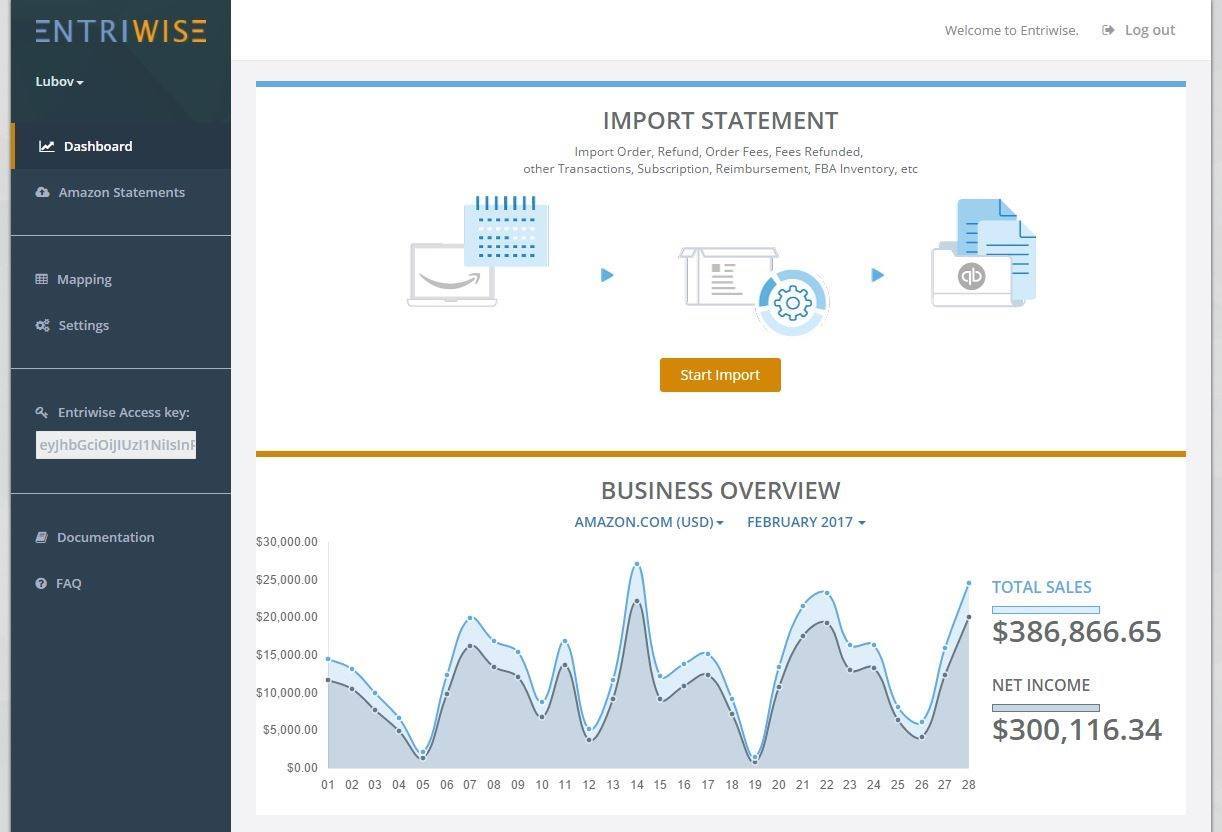The width and height of the screenshot is (1222, 832).
Task: Click the net income data point for day 22
Action: click(x=826, y=622)
